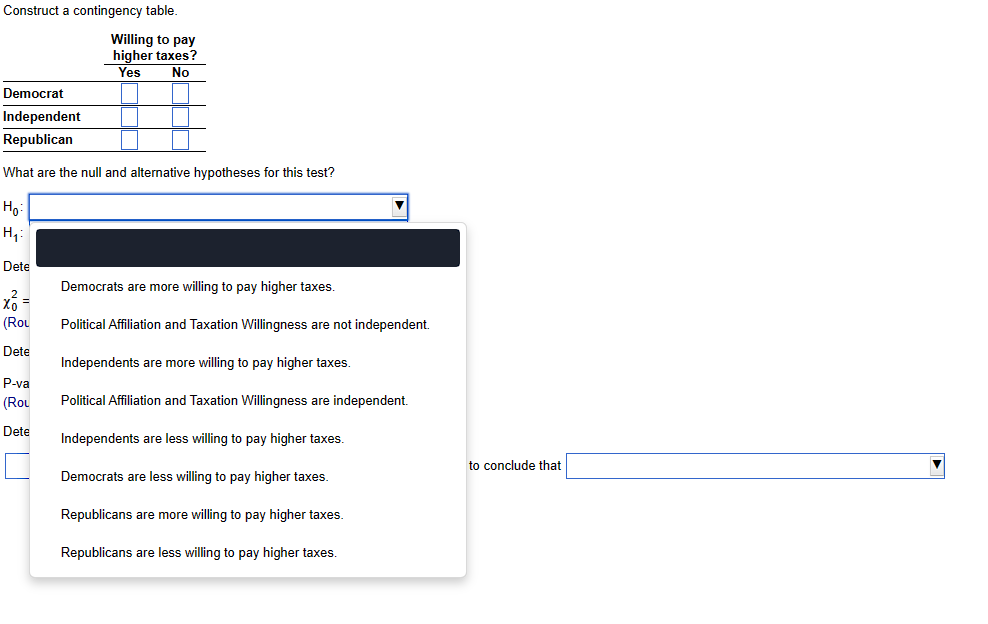Image resolution: width=988 pixels, height=624 pixels.
Task: Click the Independent No count box
Action: coord(179,116)
